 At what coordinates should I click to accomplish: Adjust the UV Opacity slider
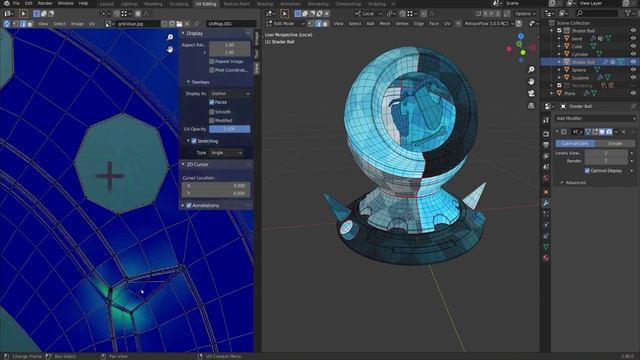click(230, 129)
